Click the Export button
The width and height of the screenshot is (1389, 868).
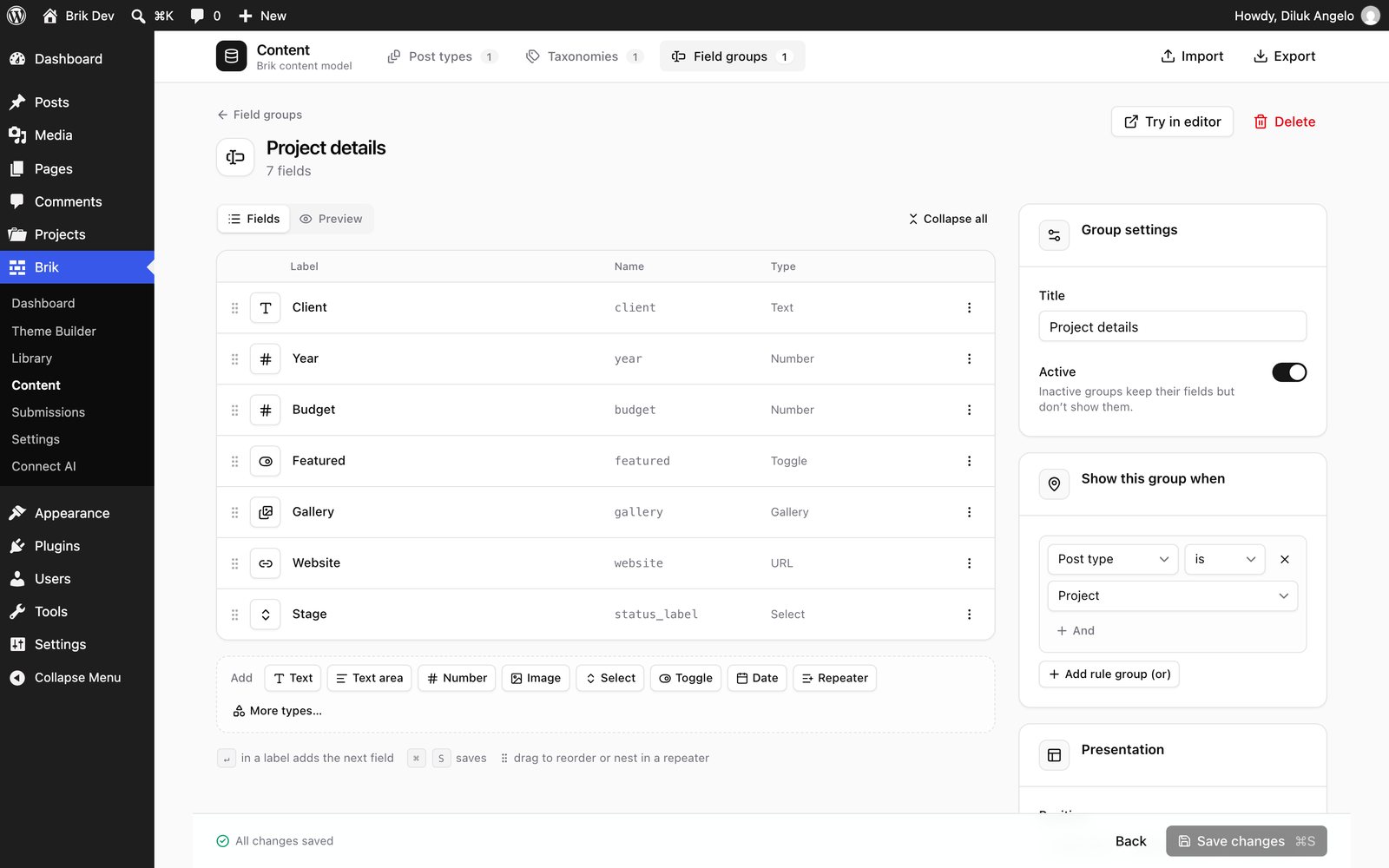[x=1284, y=56]
